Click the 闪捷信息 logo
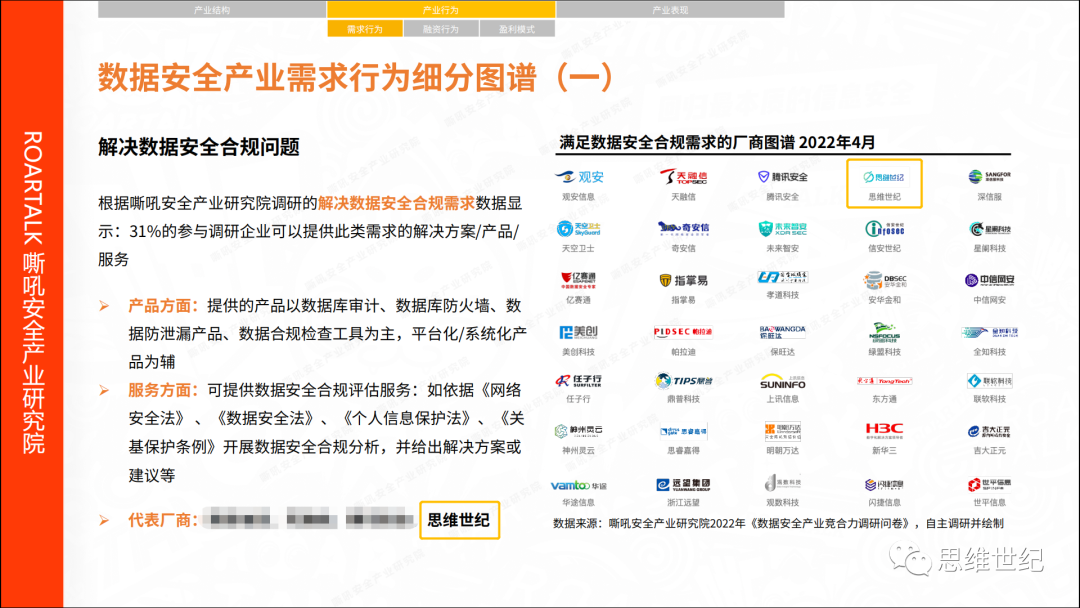Screen dimensions: 1080x608 [884, 485]
